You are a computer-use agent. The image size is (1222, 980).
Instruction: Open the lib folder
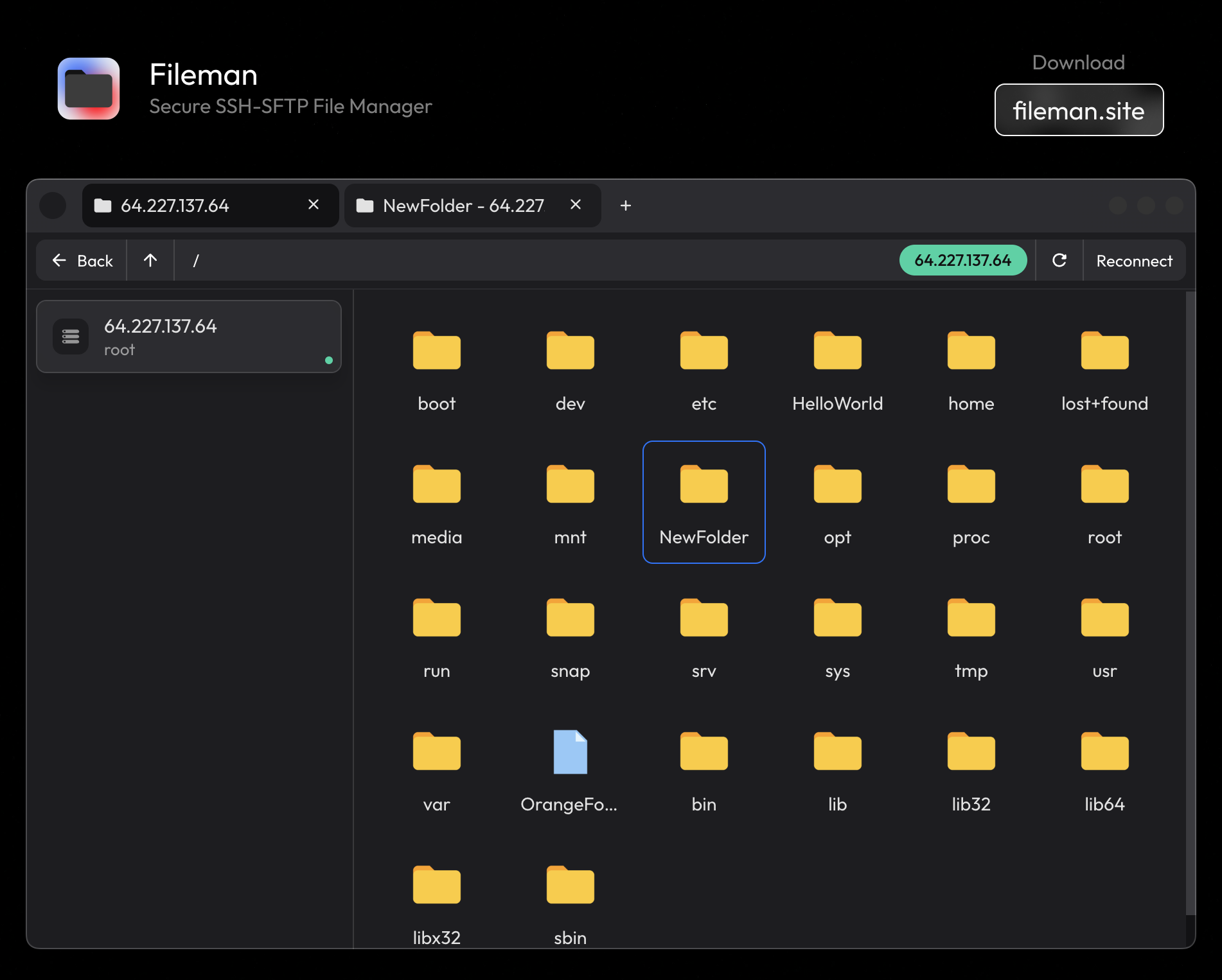(838, 769)
